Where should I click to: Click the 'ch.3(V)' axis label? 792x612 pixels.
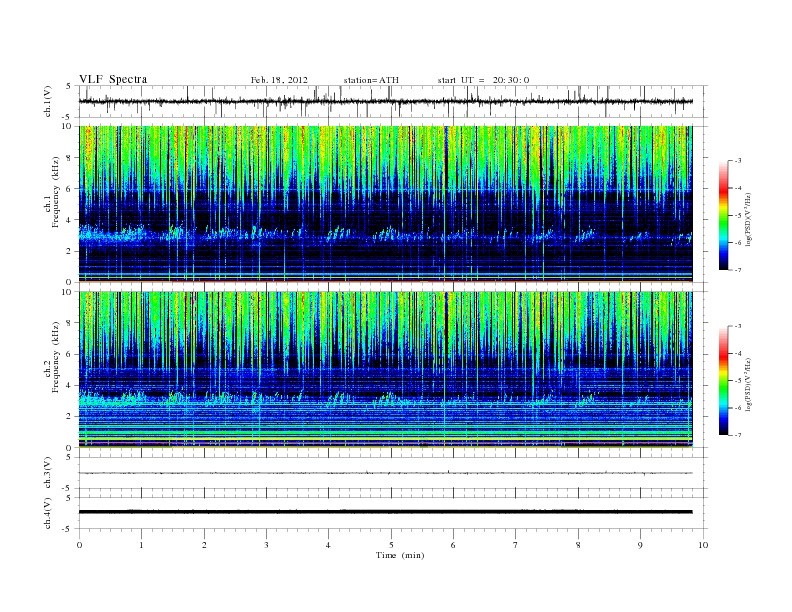(x=47, y=473)
